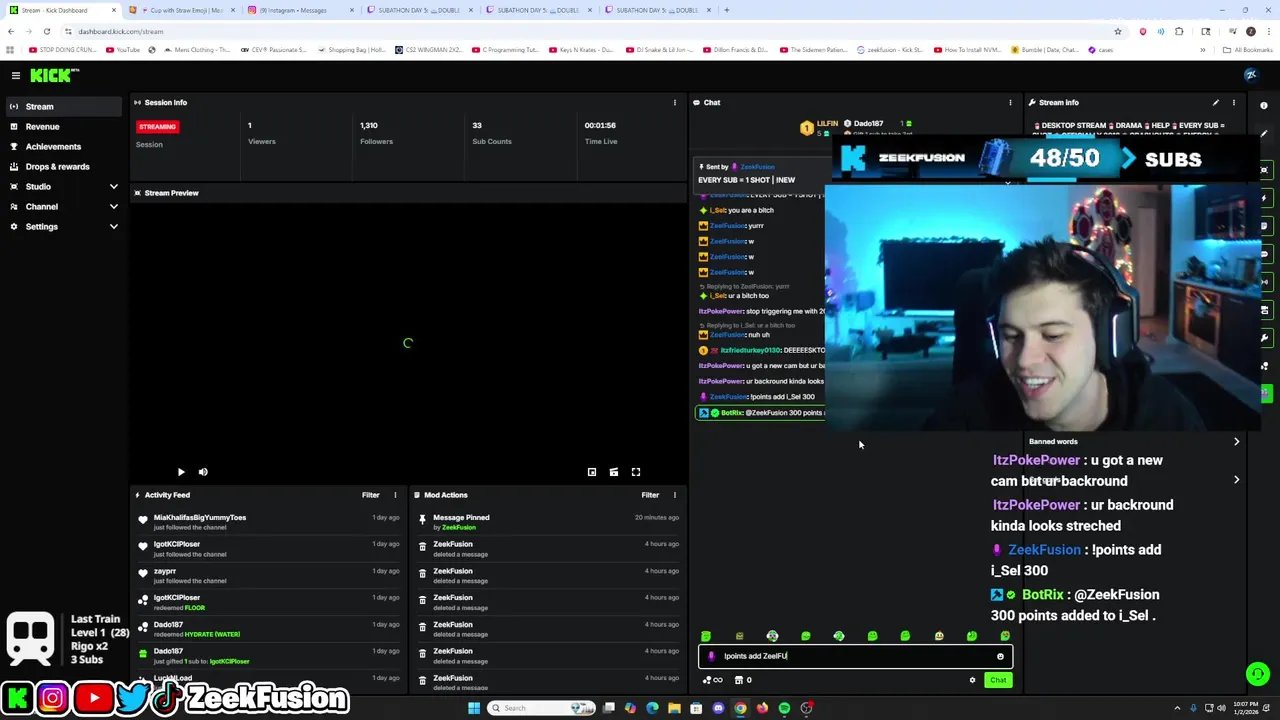Open Session info panel options menu
This screenshot has width=1280, height=720.
pyautogui.click(x=674, y=102)
